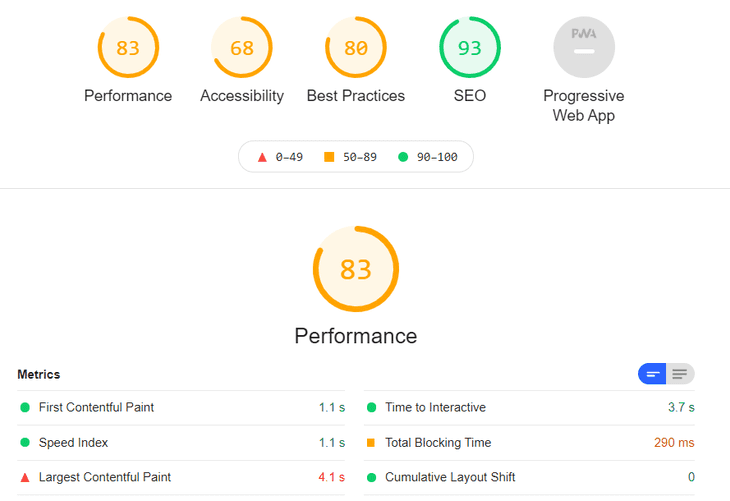Expand the First Contentful Paint metric
The height and width of the screenshot is (501, 730).
96,407
